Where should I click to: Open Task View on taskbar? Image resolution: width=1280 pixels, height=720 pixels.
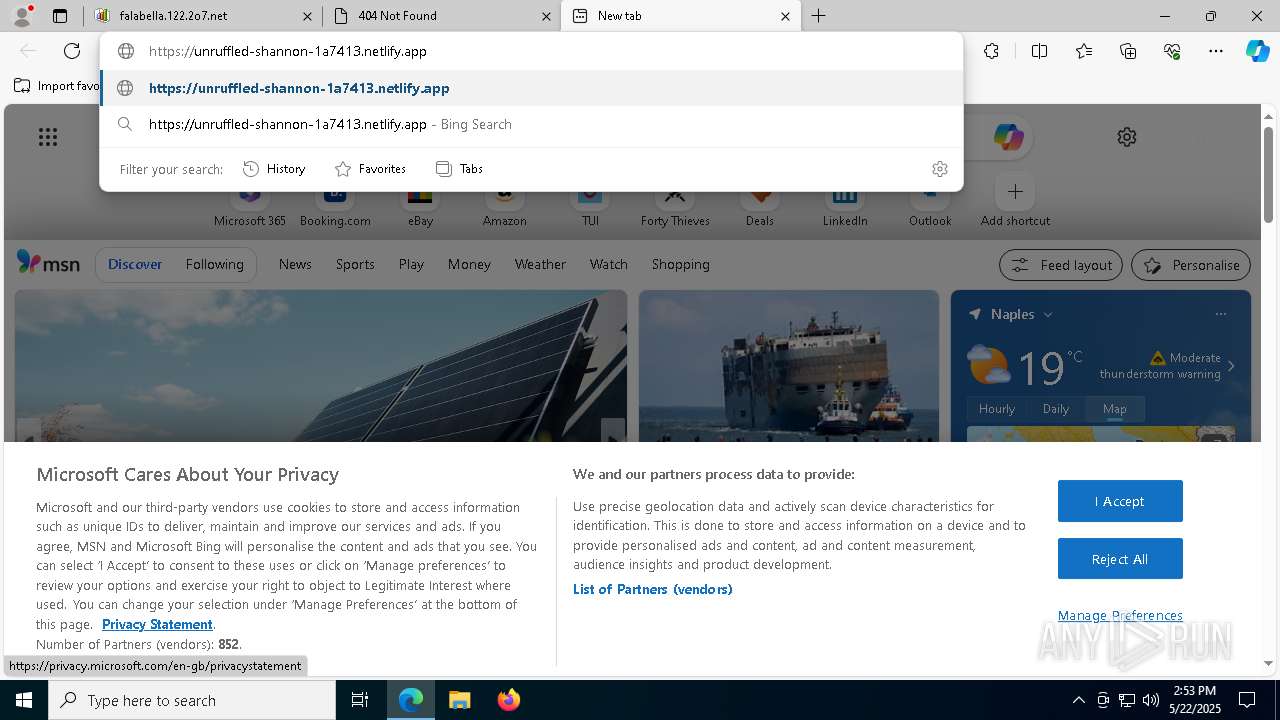coord(360,700)
